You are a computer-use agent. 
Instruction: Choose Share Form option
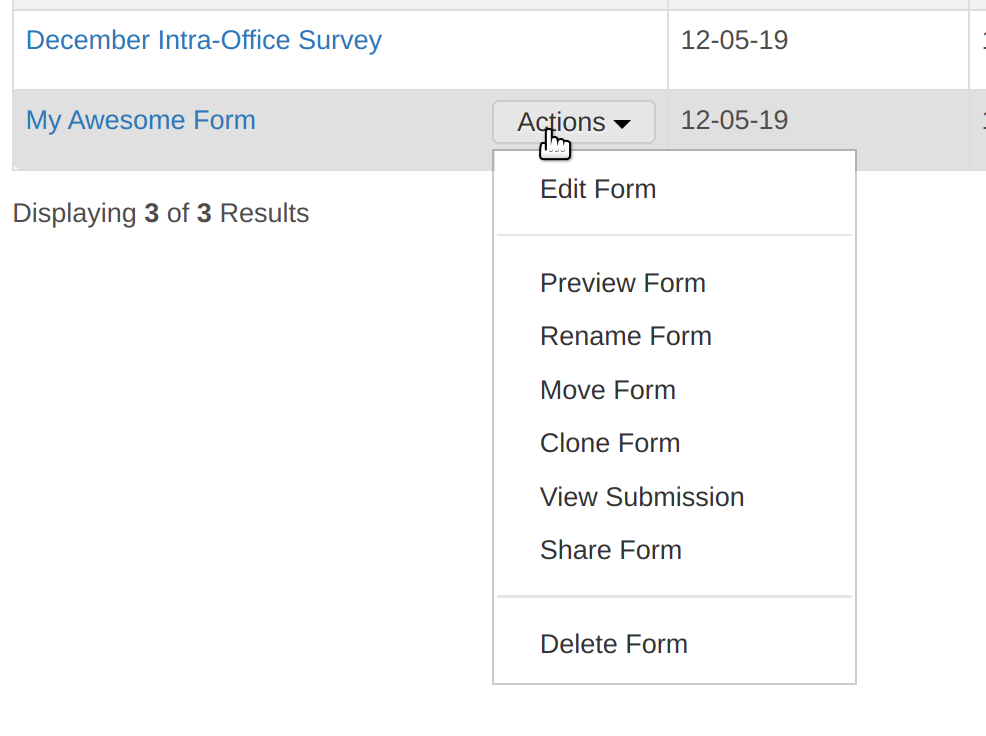(x=610, y=550)
